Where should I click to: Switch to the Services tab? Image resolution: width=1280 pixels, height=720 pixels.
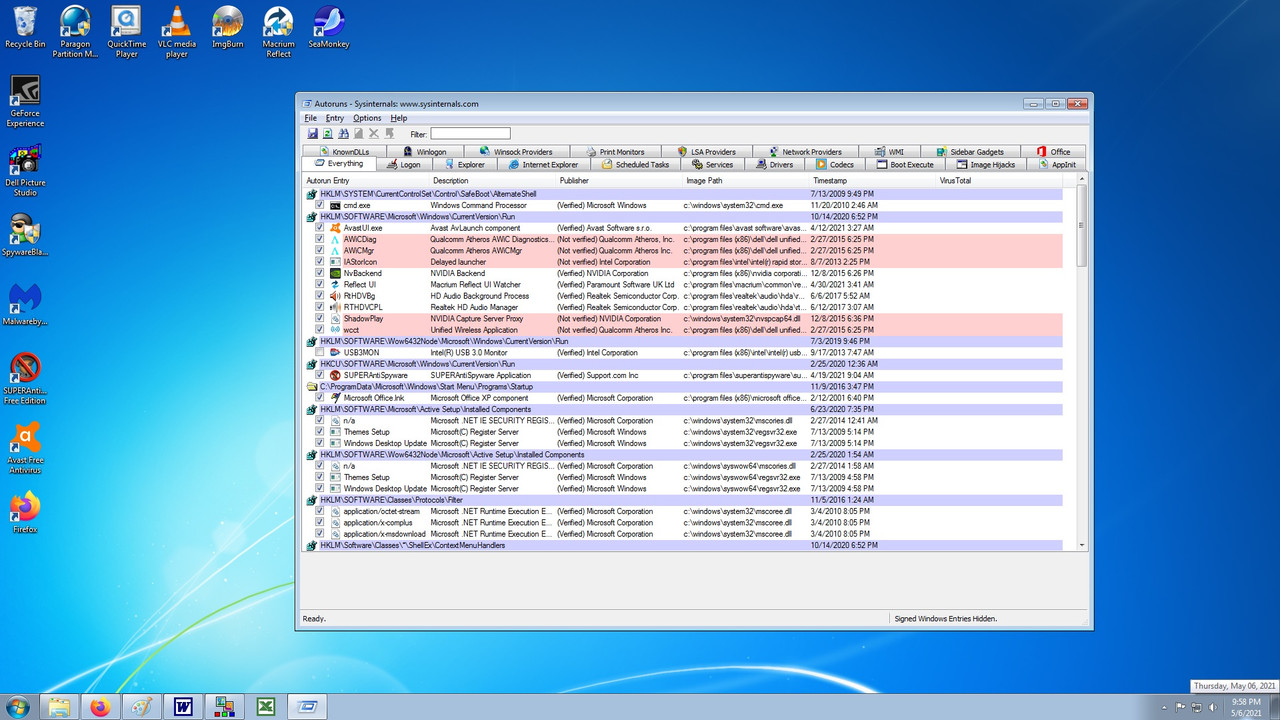[x=711, y=164]
